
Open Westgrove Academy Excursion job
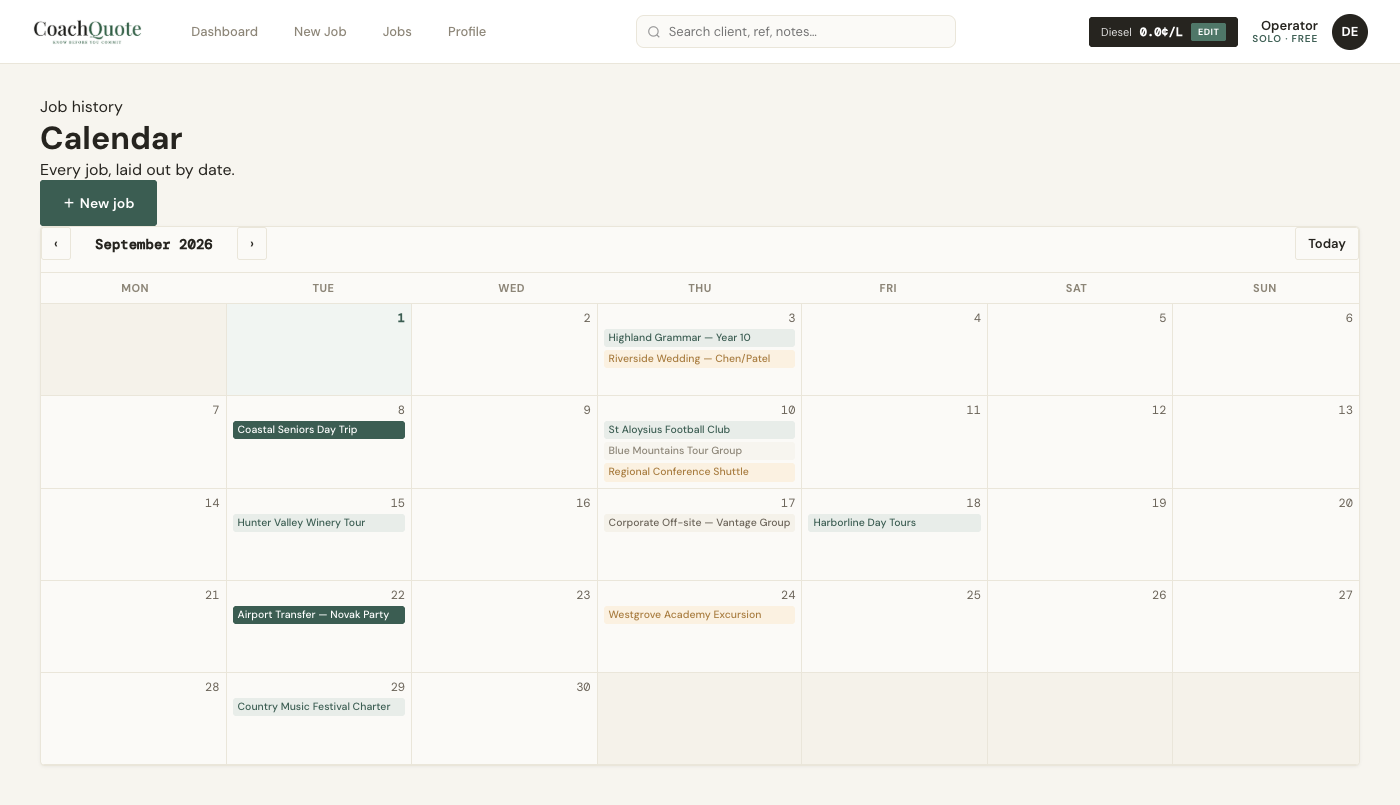[x=699, y=615]
